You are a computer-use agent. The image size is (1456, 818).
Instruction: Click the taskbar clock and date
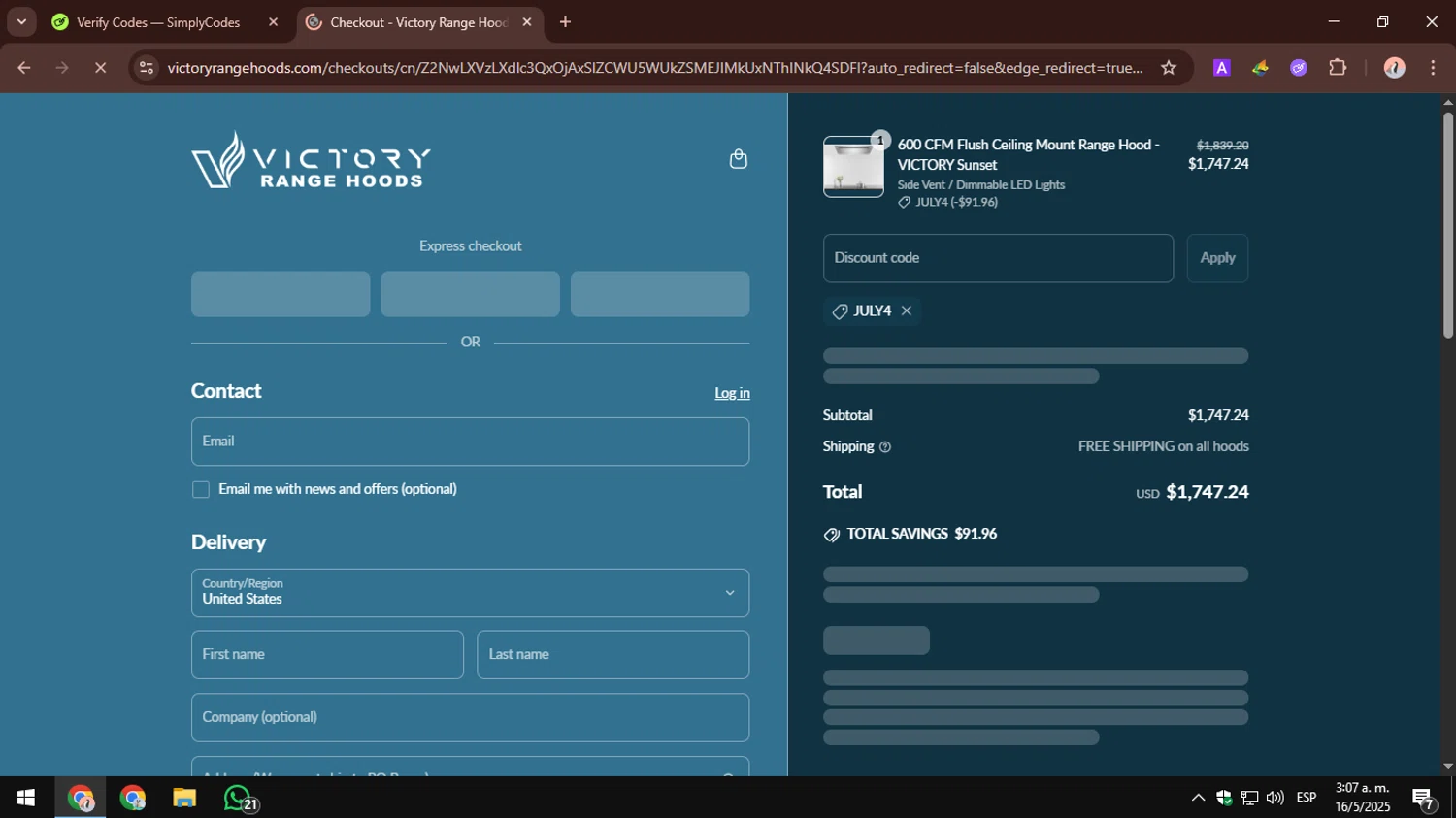(x=1362, y=798)
